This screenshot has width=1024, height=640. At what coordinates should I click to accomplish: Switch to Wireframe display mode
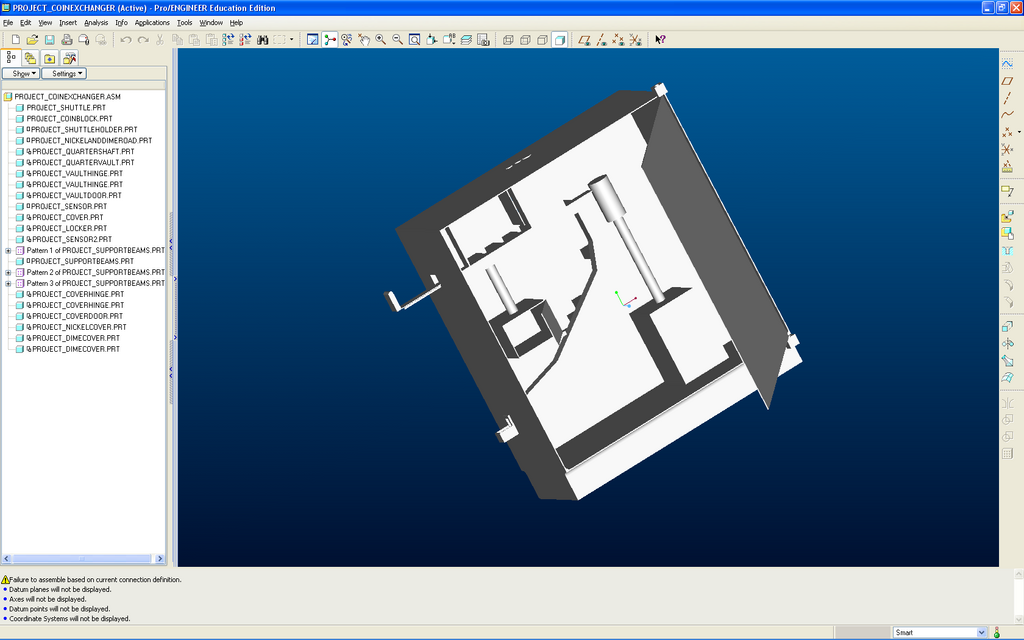(x=508, y=40)
